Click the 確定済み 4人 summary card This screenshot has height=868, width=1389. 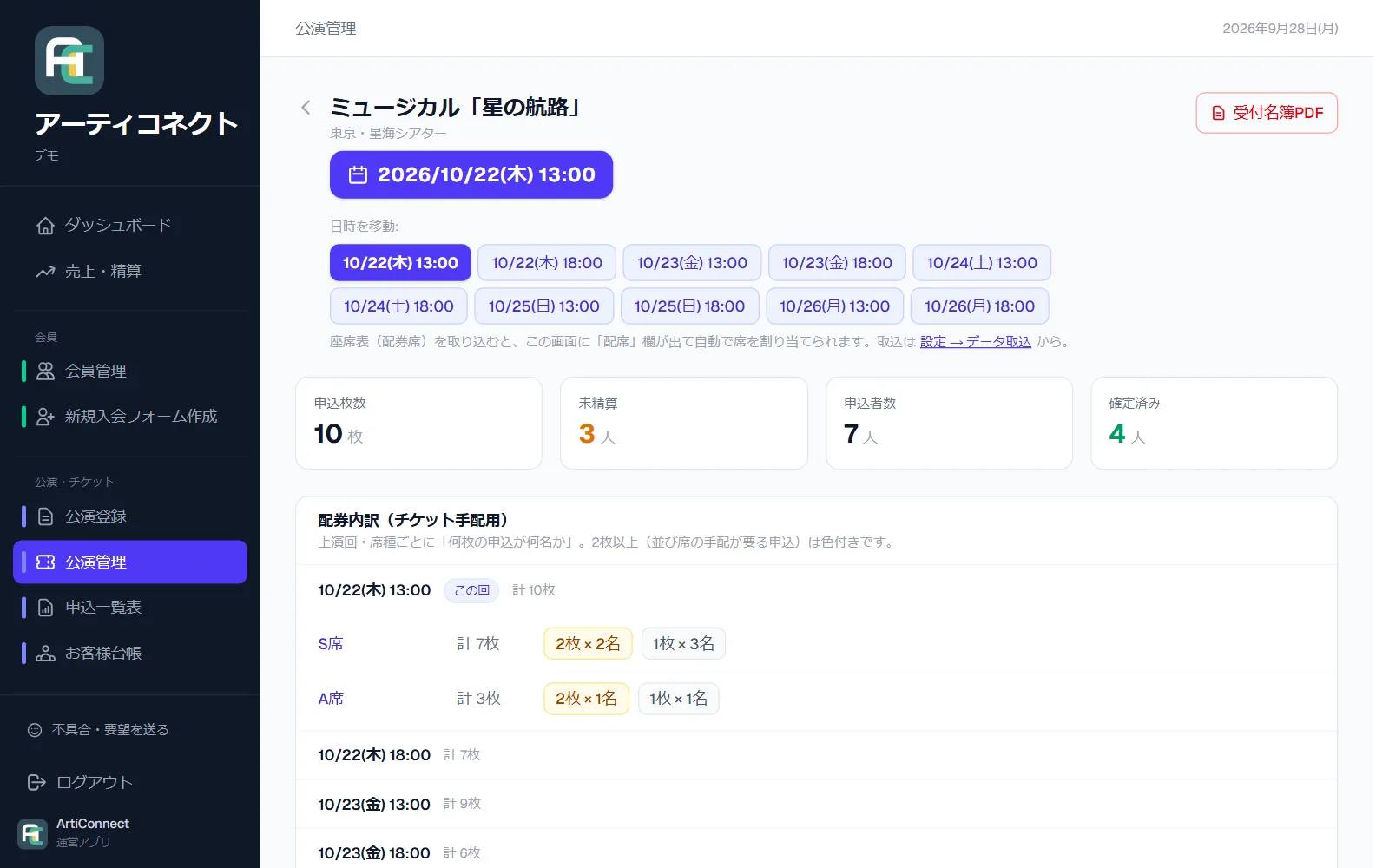[x=1214, y=423]
